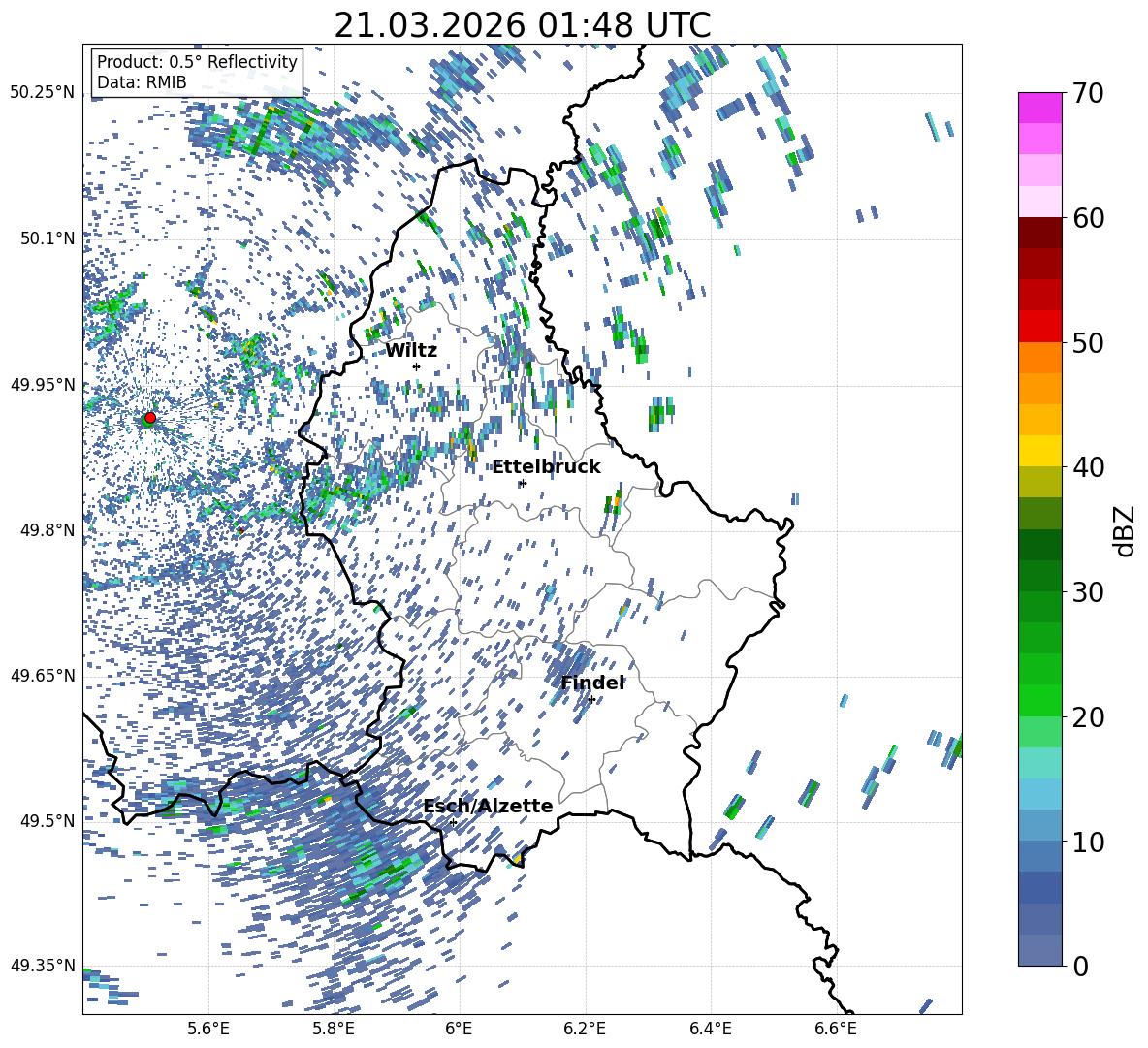
Task: Click the Esch/Alzette station cross marker
Action: tap(453, 822)
